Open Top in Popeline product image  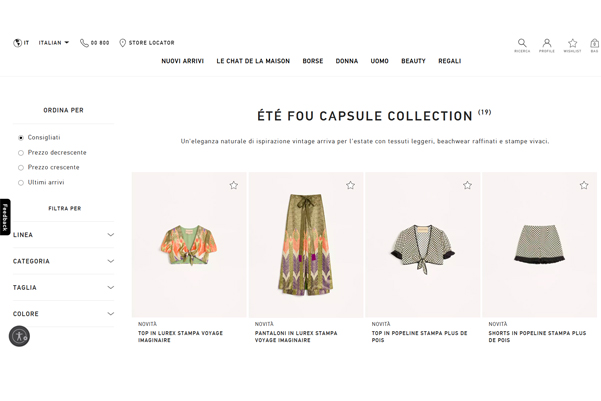point(423,245)
